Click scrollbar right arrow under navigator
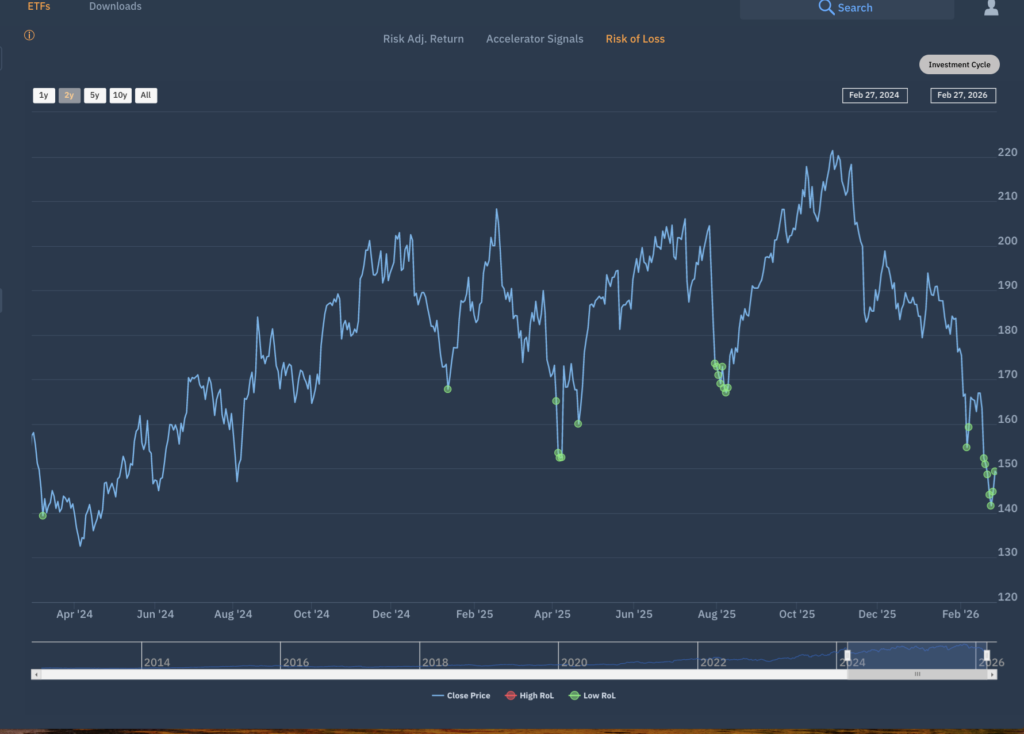The image size is (1024, 734). (992, 675)
